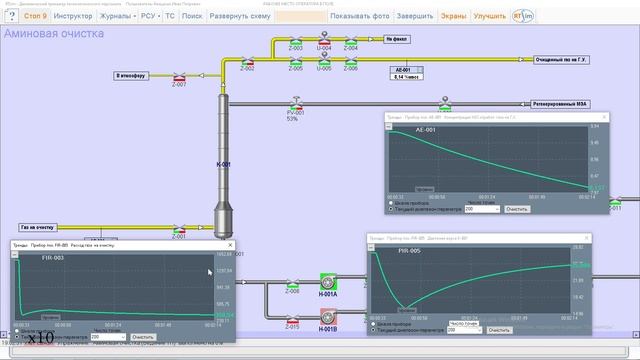Click the Завершить button

[x=415, y=16]
